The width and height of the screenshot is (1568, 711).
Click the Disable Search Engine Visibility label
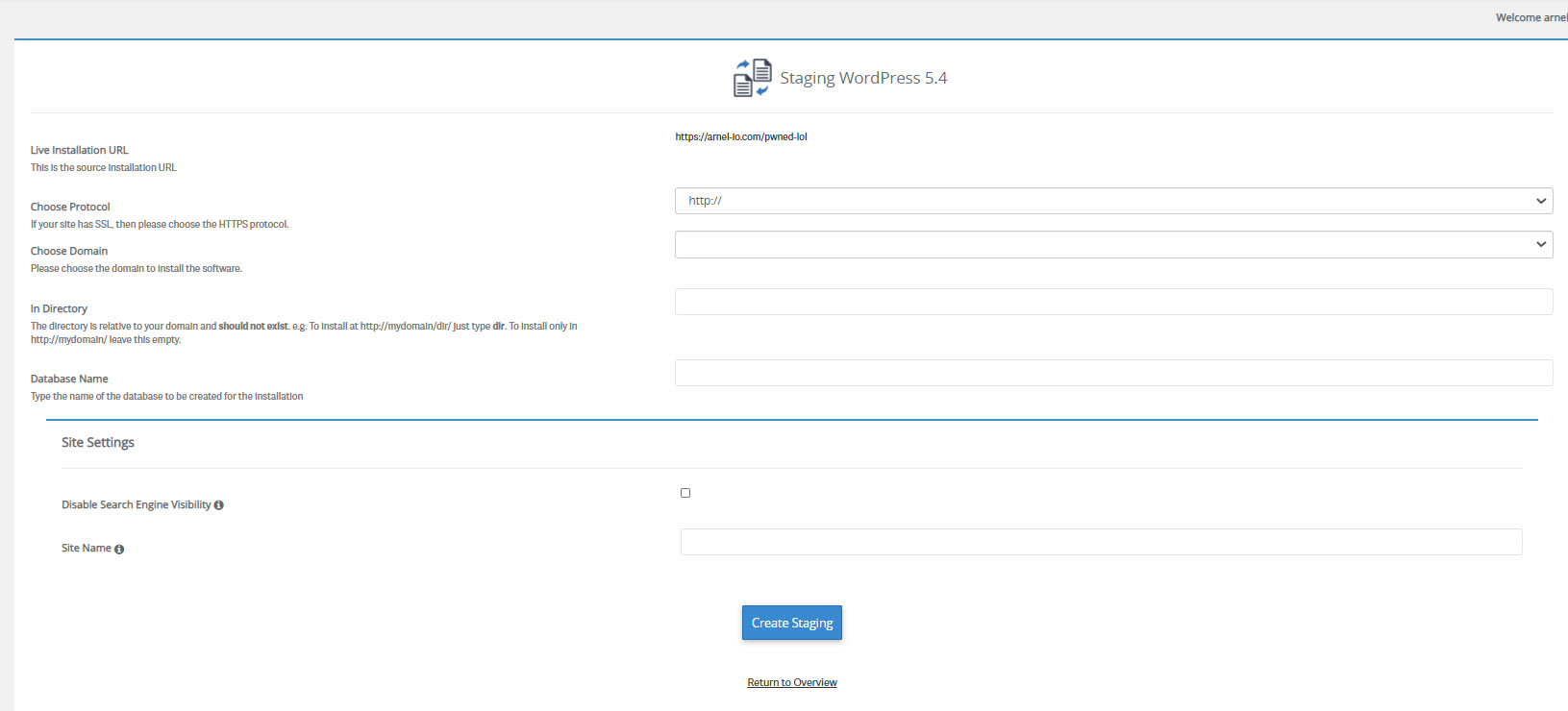[x=137, y=504]
